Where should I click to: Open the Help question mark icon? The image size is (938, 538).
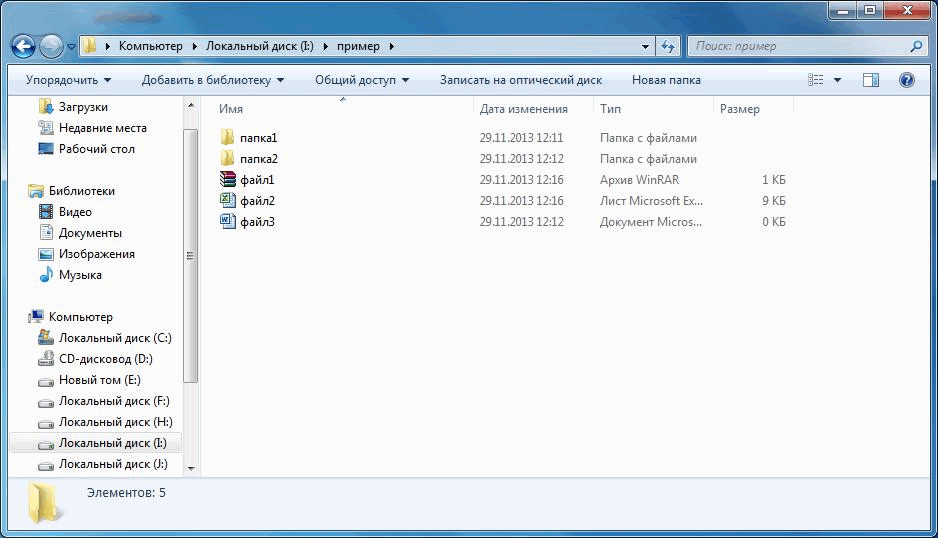907,80
